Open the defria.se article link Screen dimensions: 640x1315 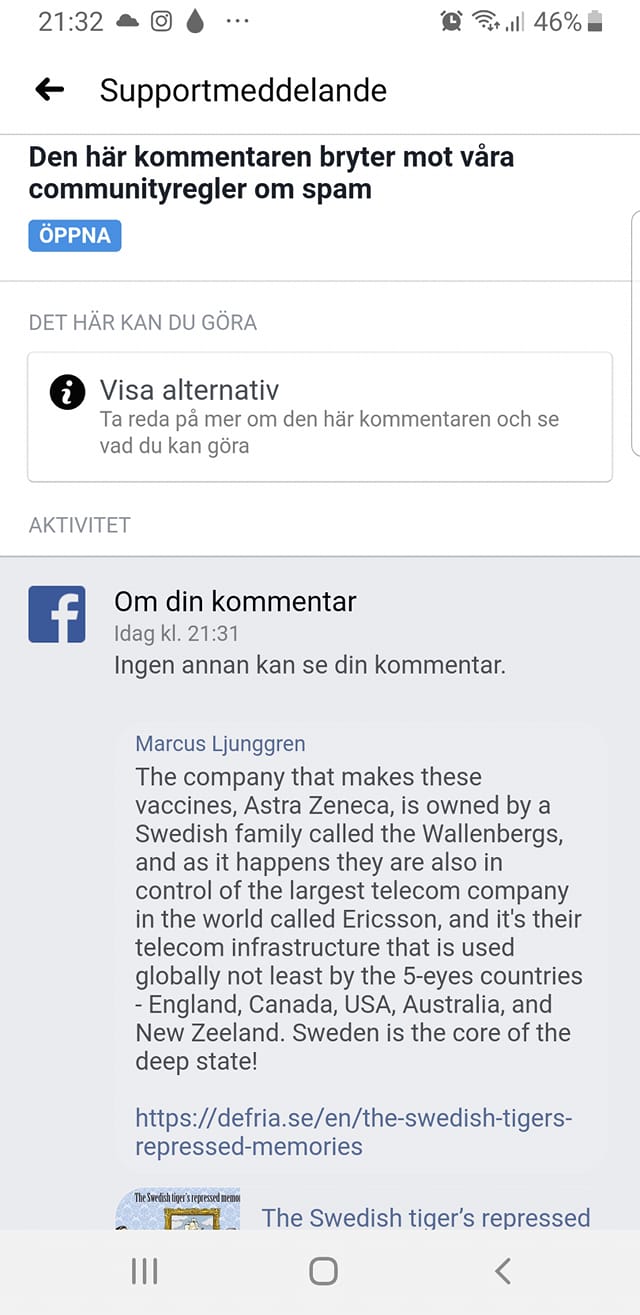(353, 1131)
